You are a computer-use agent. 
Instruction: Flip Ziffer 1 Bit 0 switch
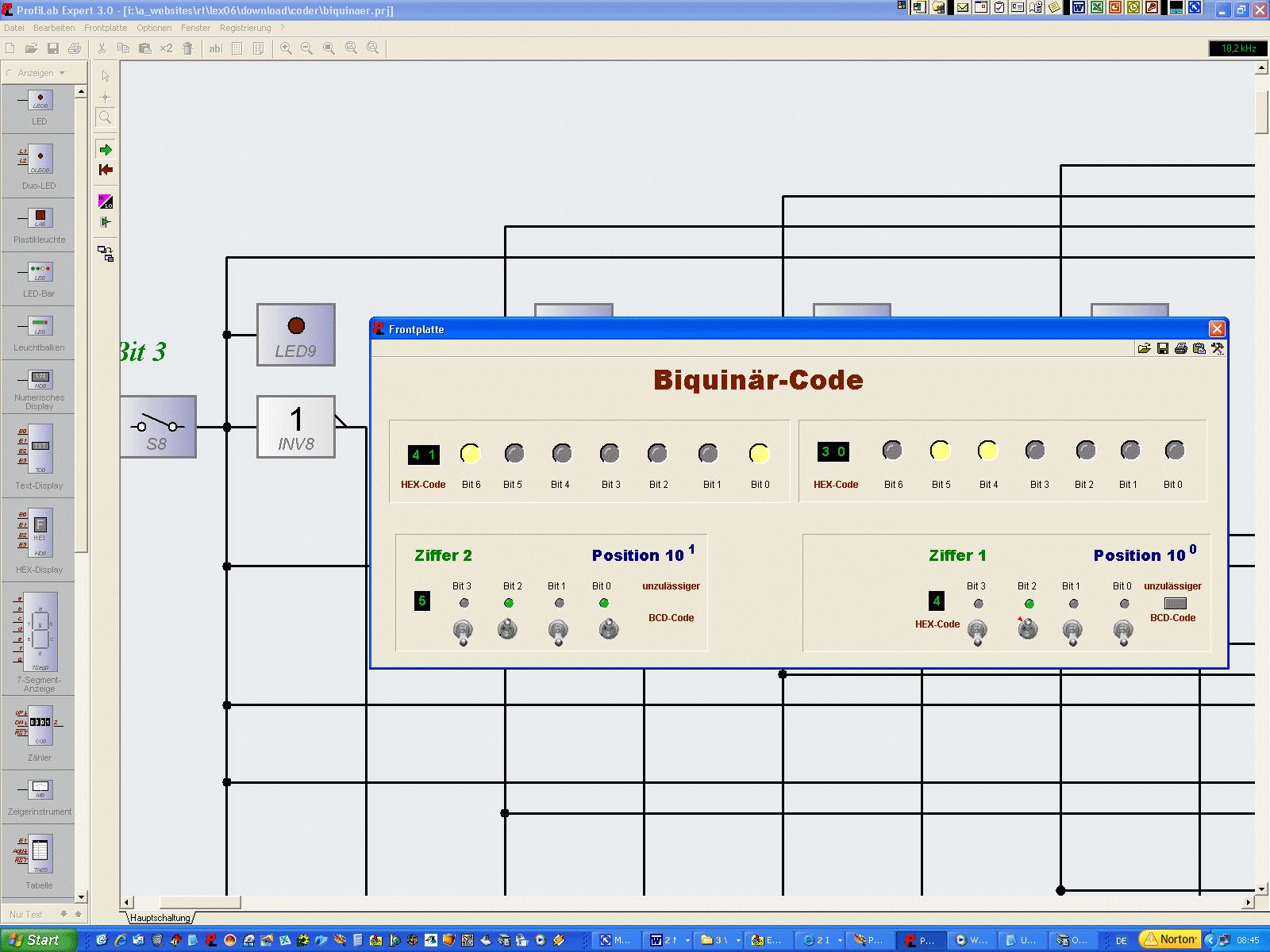[x=1123, y=632]
